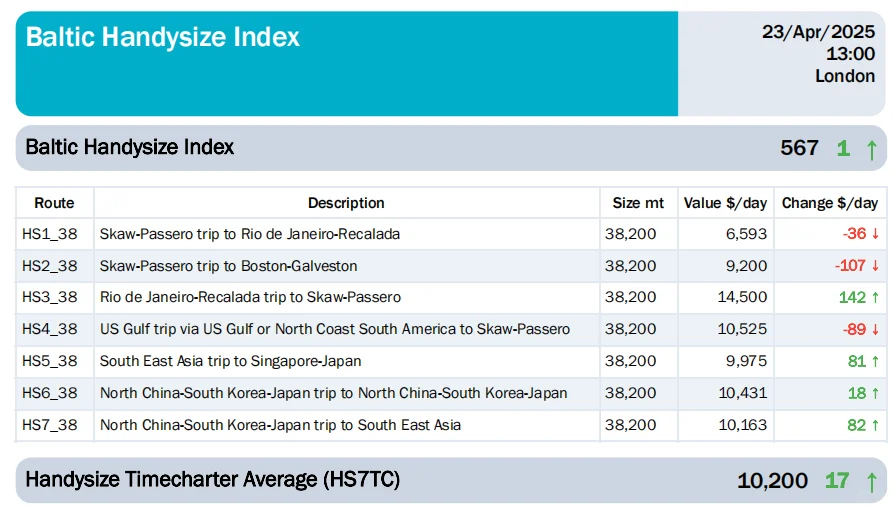Click Handysize Timecharter Average (HS7TC) label
Image resolution: width=893 pixels, height=512 pixels.
[212, 480]
